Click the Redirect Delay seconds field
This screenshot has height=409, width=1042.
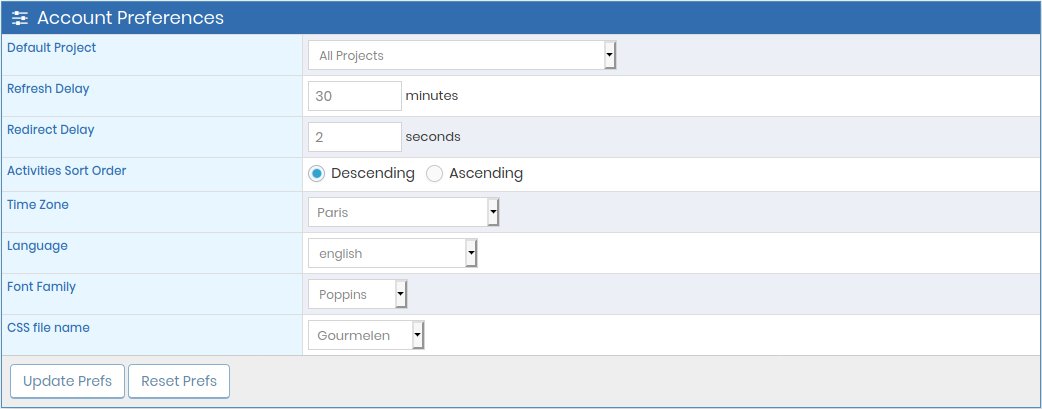tap(355, 137)
